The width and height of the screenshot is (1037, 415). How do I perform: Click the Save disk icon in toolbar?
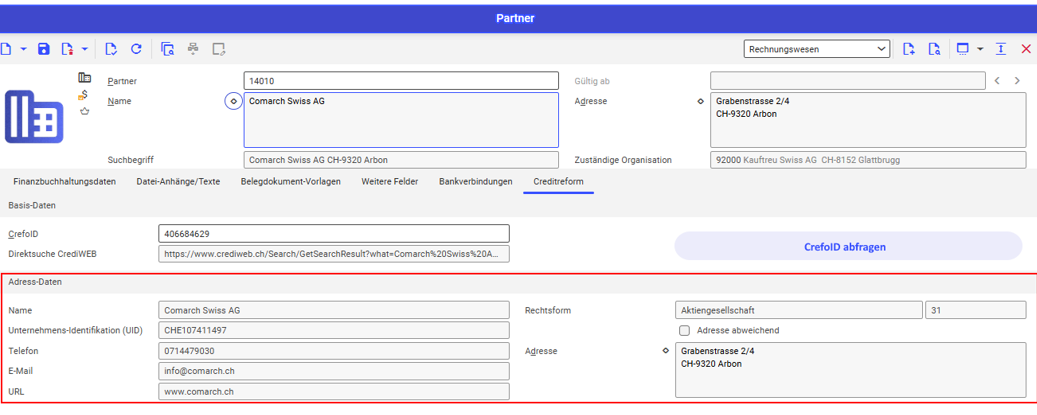(x=43, y=49)
